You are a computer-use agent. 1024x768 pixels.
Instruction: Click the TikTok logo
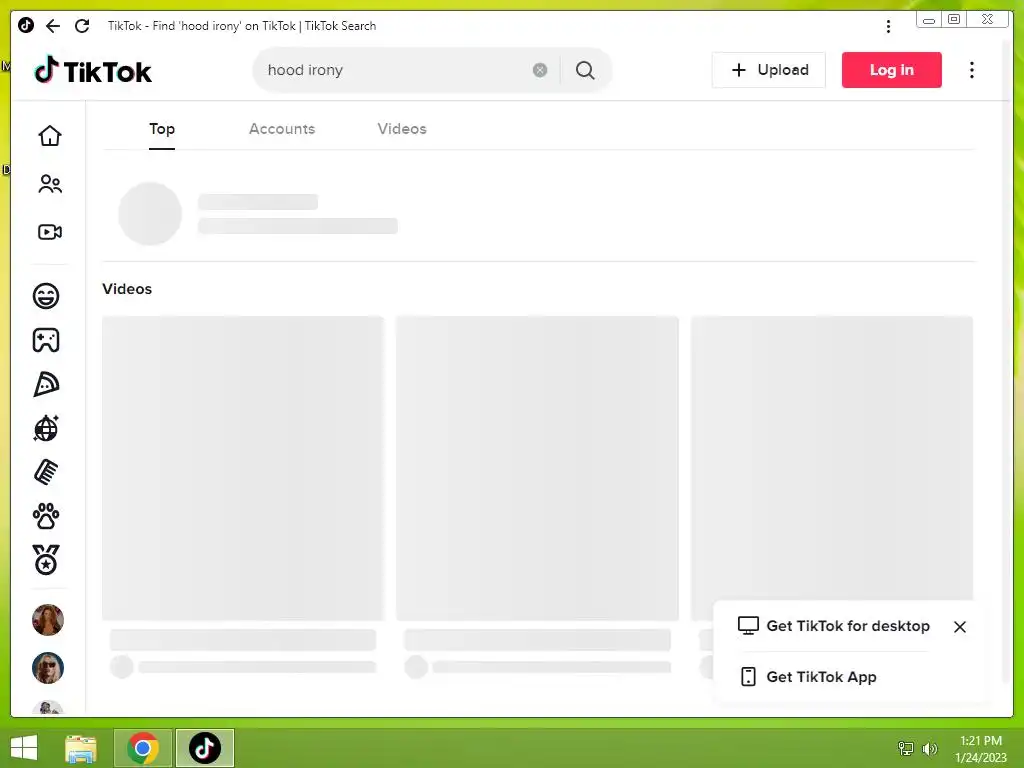click(x=93, y=70)
